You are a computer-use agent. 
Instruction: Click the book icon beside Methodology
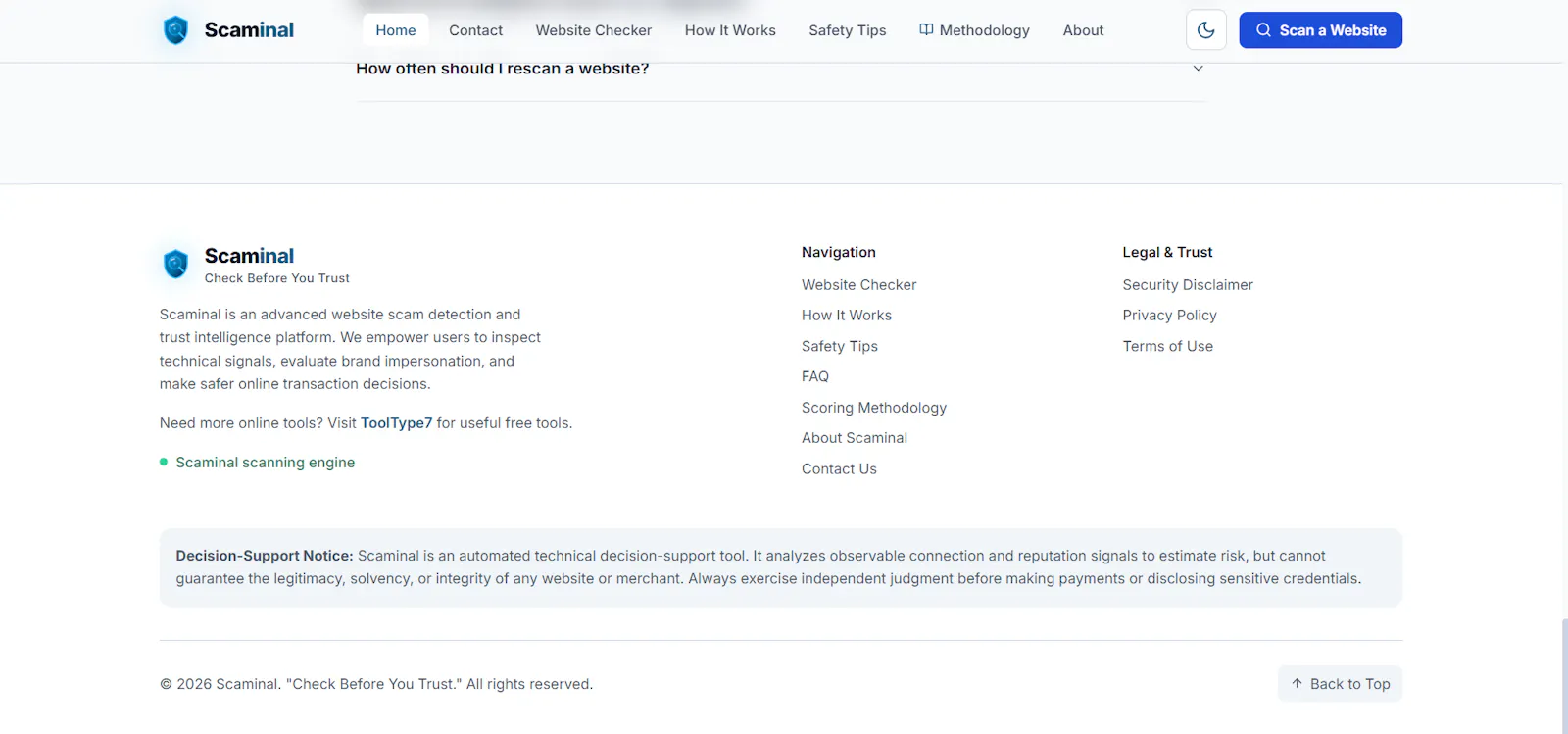tap(926, 30)
